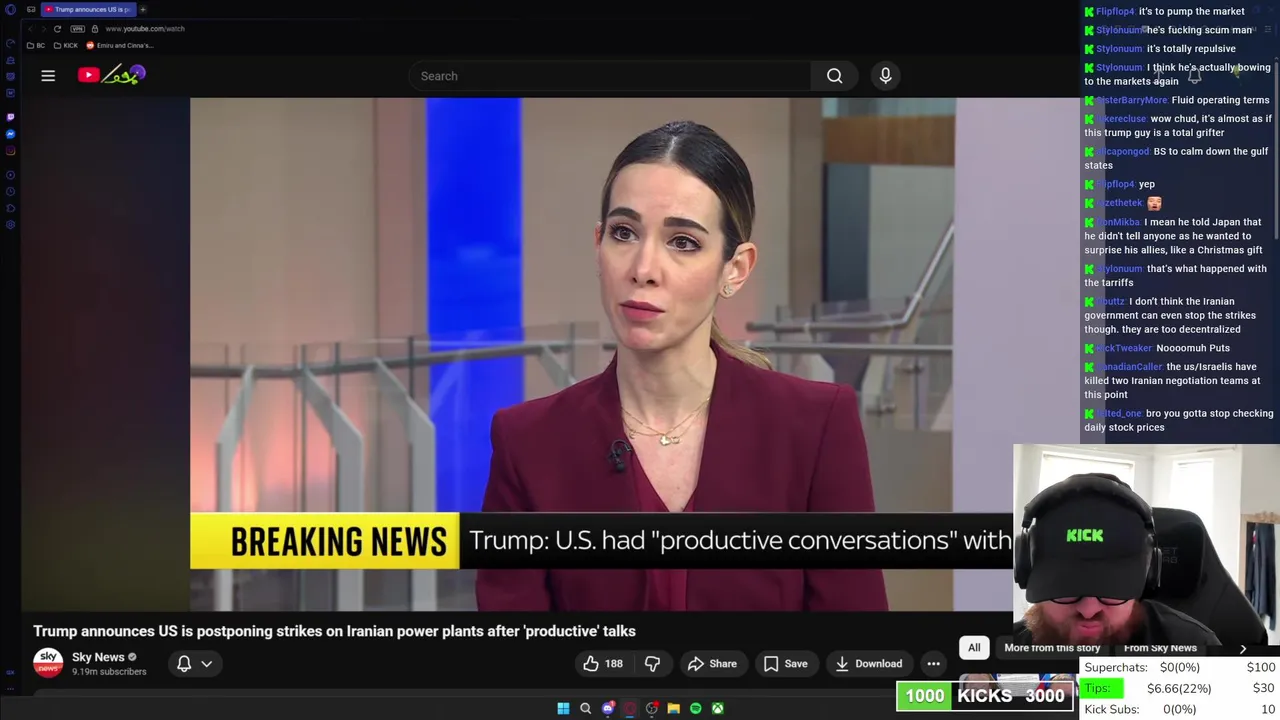Like the video with thumbs up
The height and width of the screenshot is (720, 1280).
(603, 663)
